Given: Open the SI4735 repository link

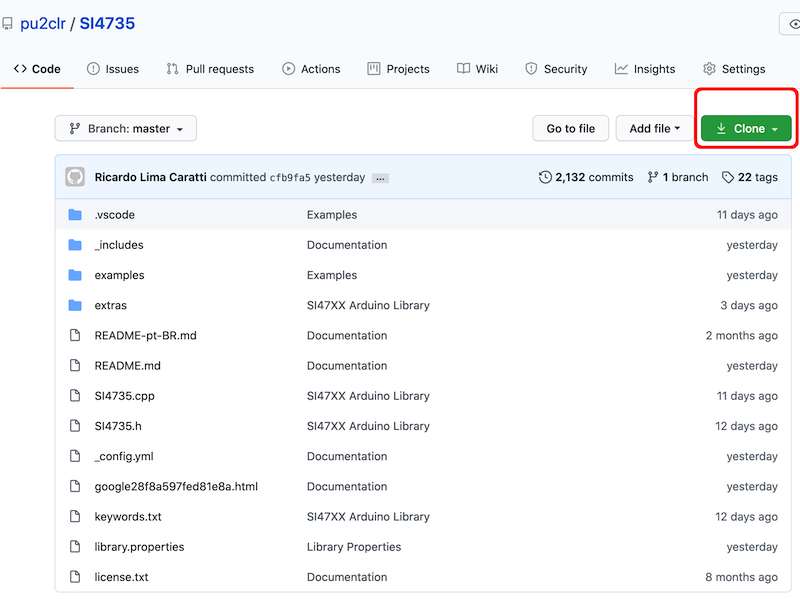Looking at the screenshot, I should click(107, 23).
